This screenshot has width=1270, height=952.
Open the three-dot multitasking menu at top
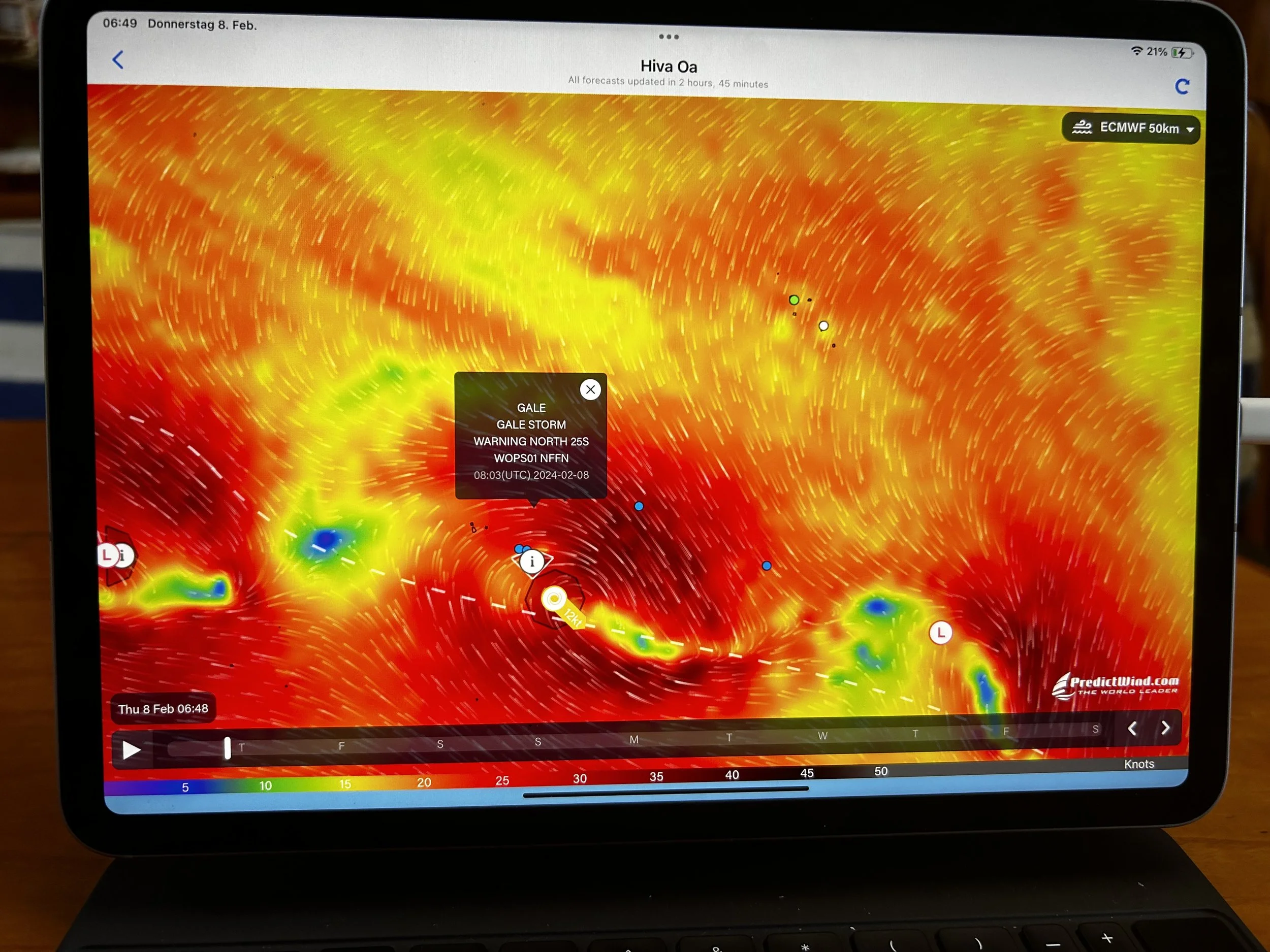(x=669, y=37)
